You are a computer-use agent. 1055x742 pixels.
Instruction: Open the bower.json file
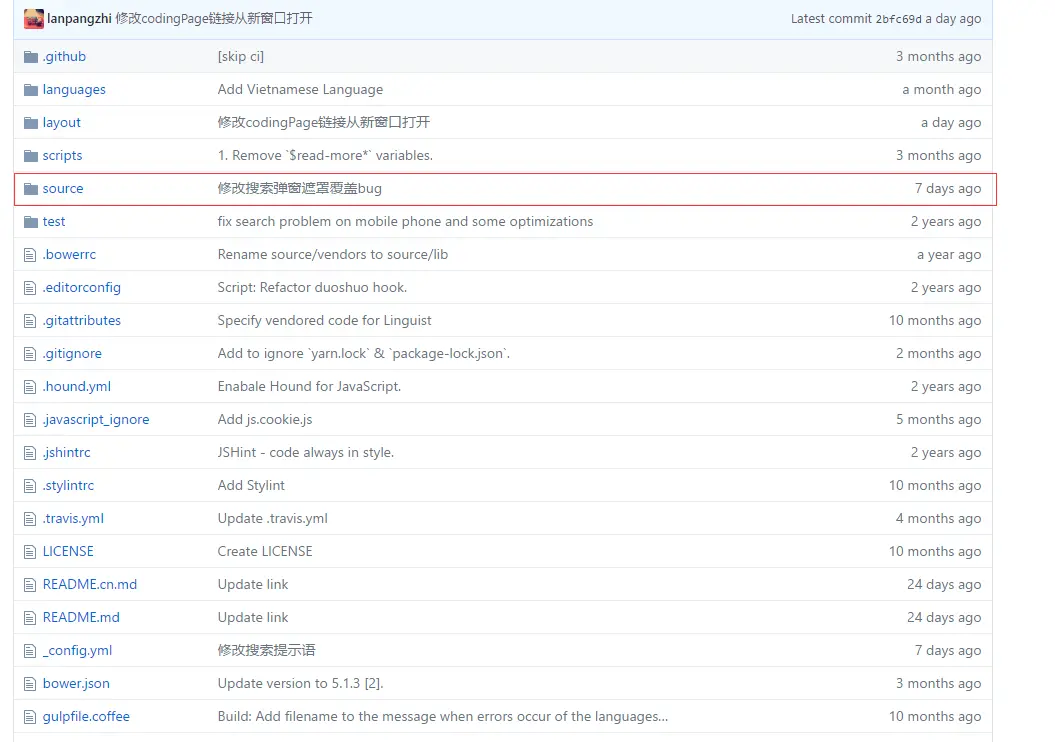76,683
